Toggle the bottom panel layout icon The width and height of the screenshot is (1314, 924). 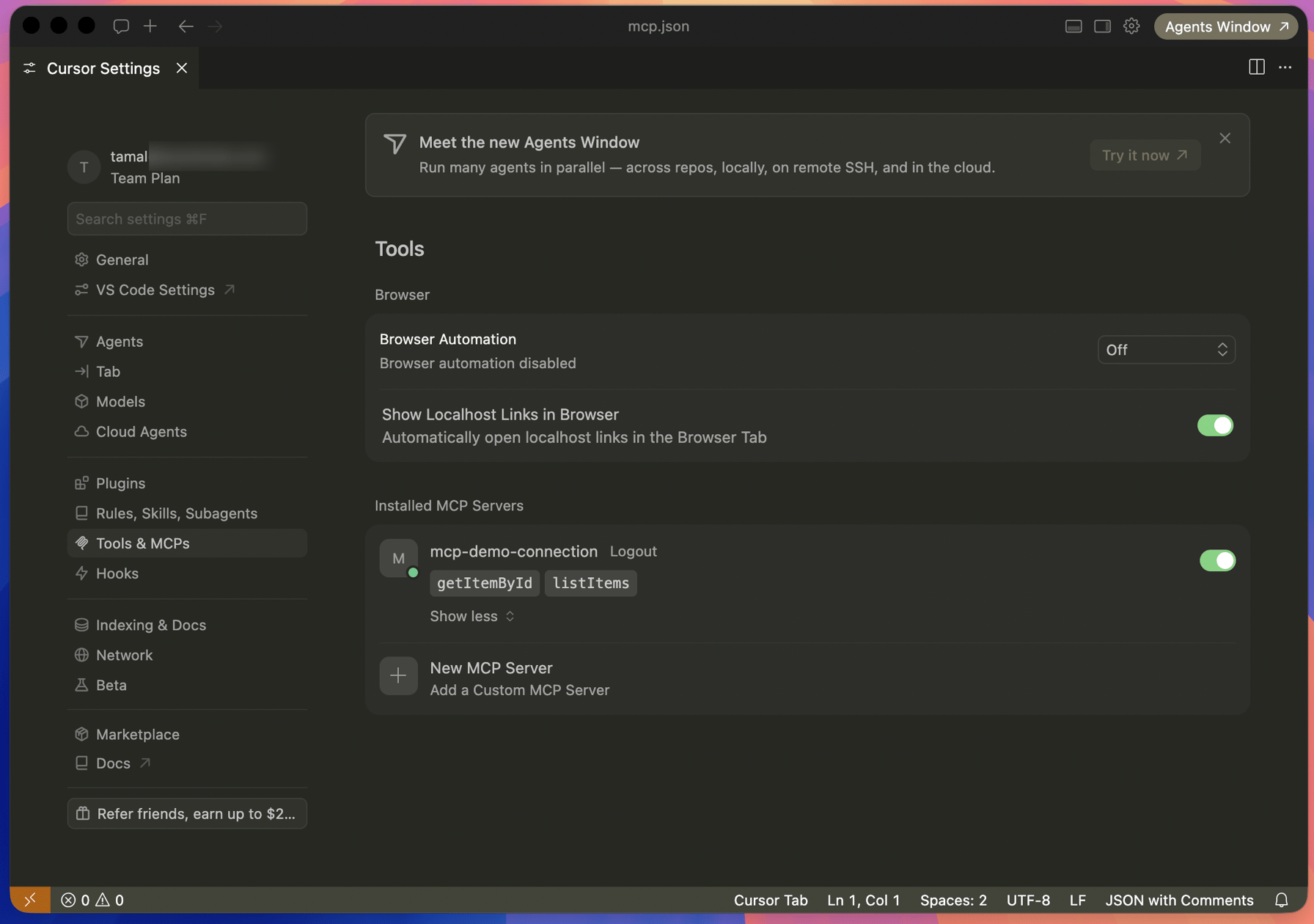(x=1073, y=26)
